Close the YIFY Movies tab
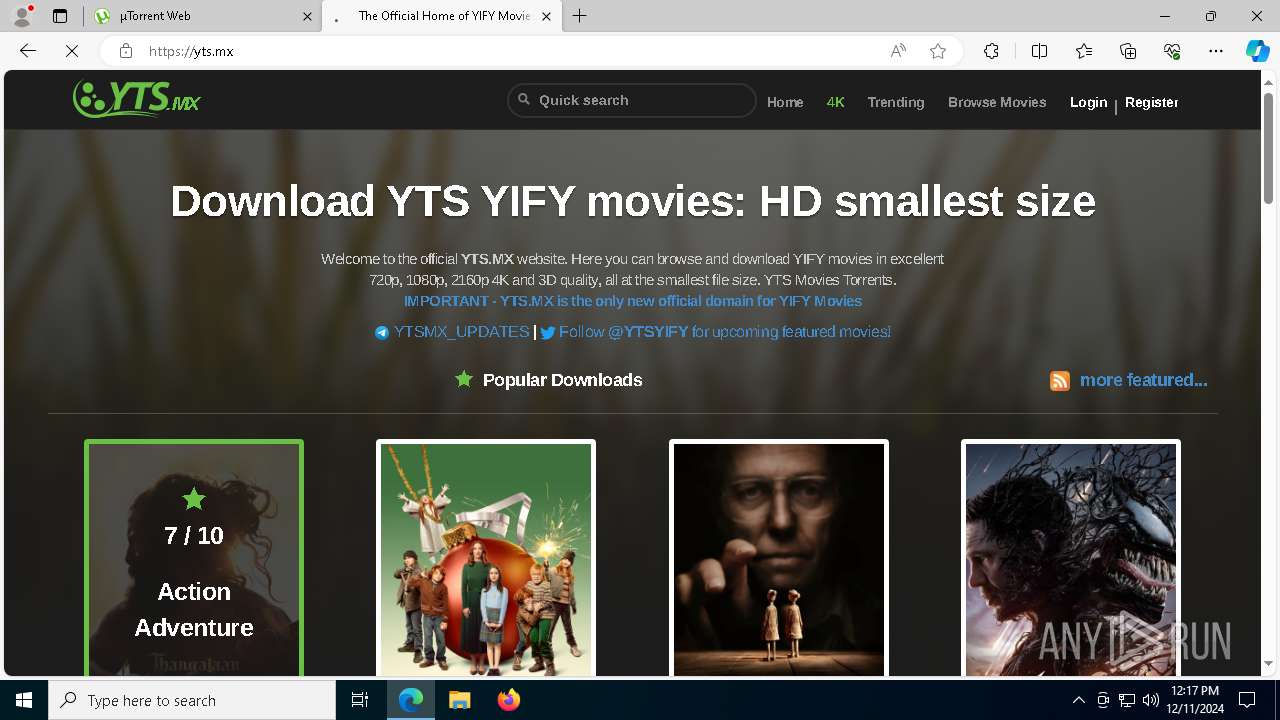This screenshot has height=720, width=1280. click(x=546, y=16)
